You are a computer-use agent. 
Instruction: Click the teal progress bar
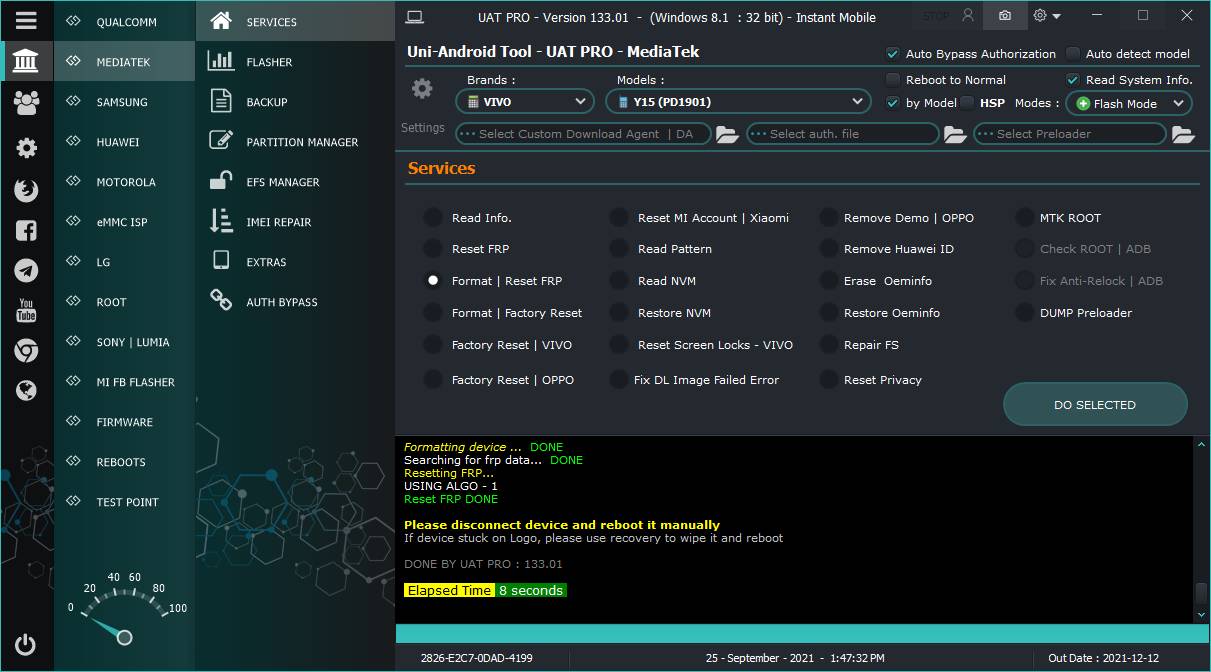[x=803, y=634]
